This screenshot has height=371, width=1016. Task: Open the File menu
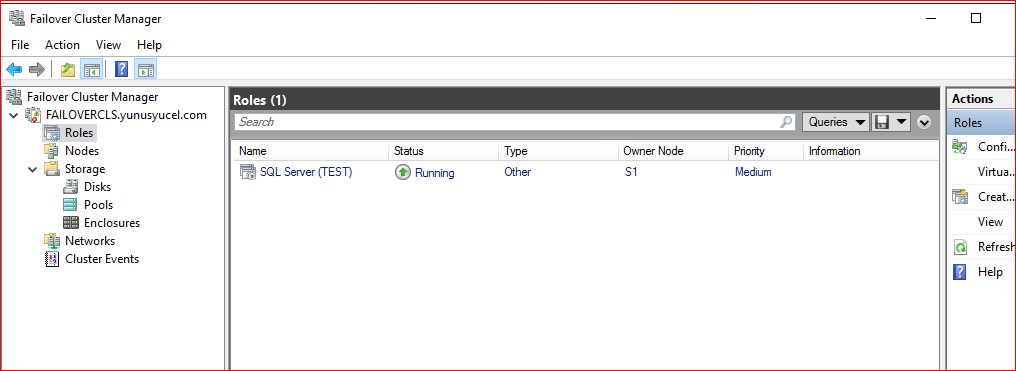pos(20,45)
